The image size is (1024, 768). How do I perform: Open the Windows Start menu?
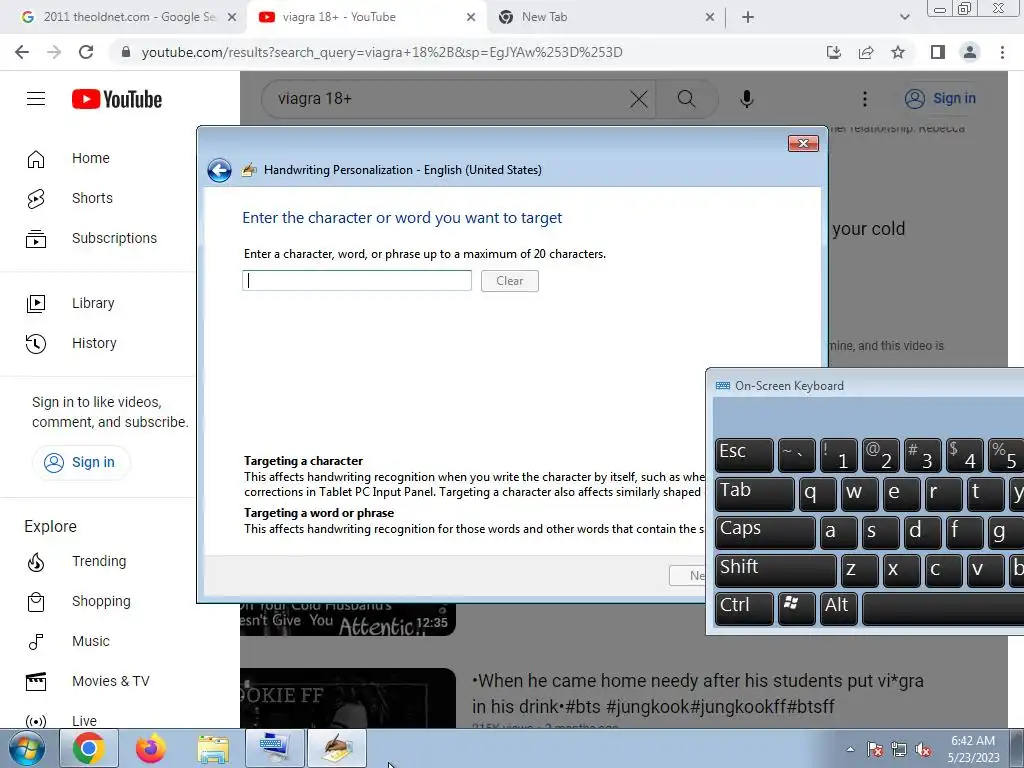coord(27,748)
